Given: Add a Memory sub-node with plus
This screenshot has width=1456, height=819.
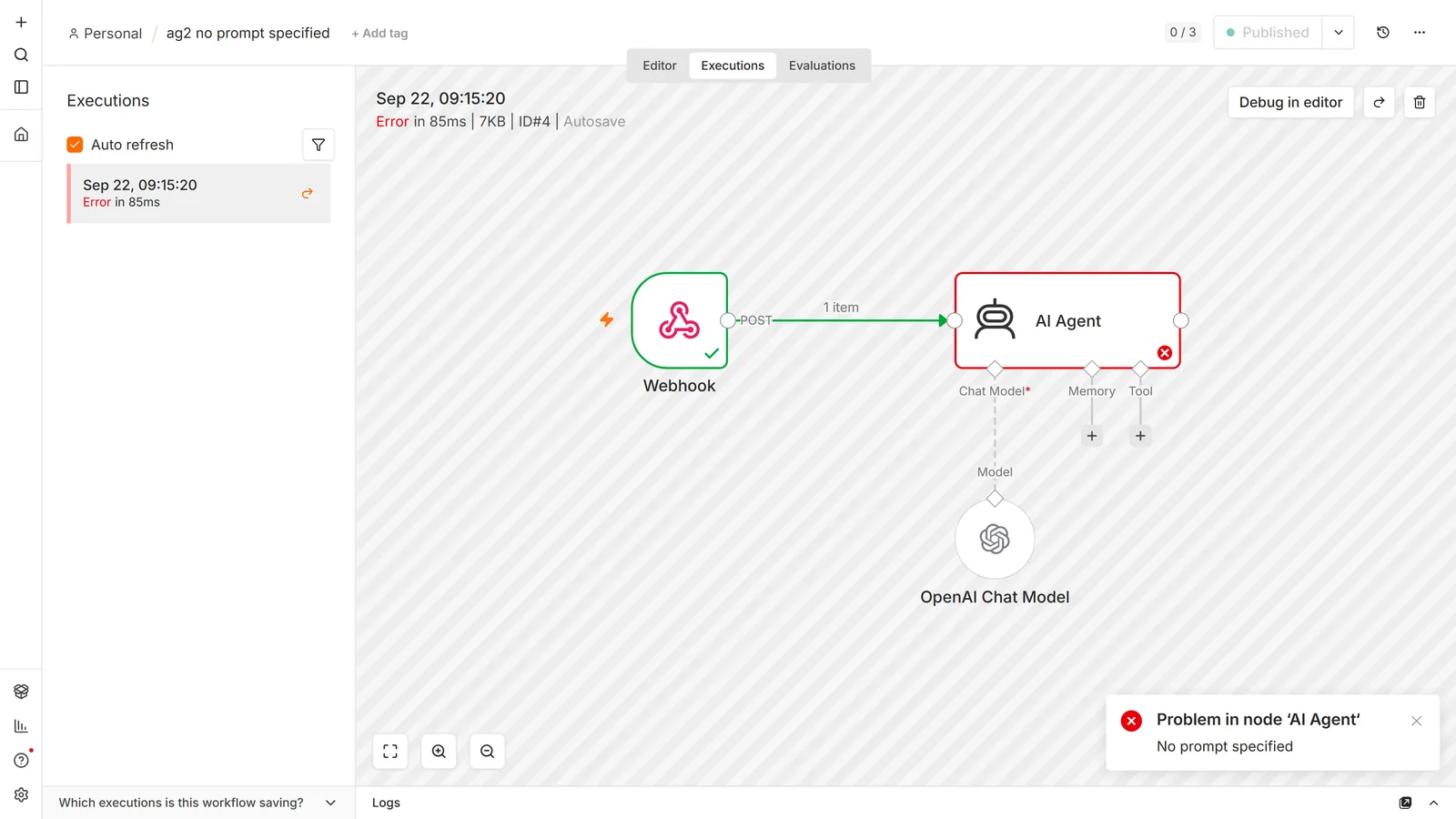Looking at the screenshot, I should coord(1092,436).
